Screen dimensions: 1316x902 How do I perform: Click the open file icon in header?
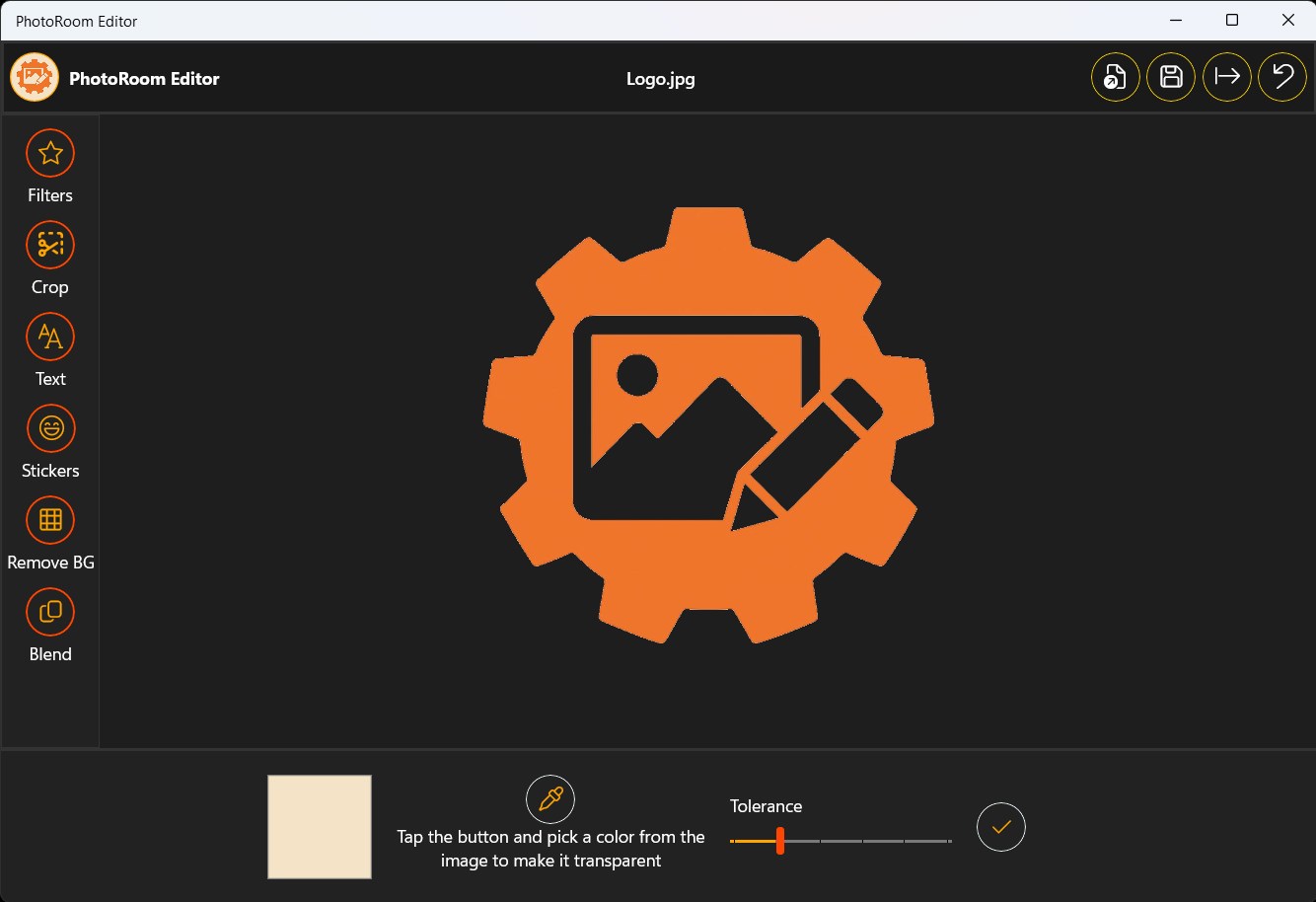point(1116,77)
